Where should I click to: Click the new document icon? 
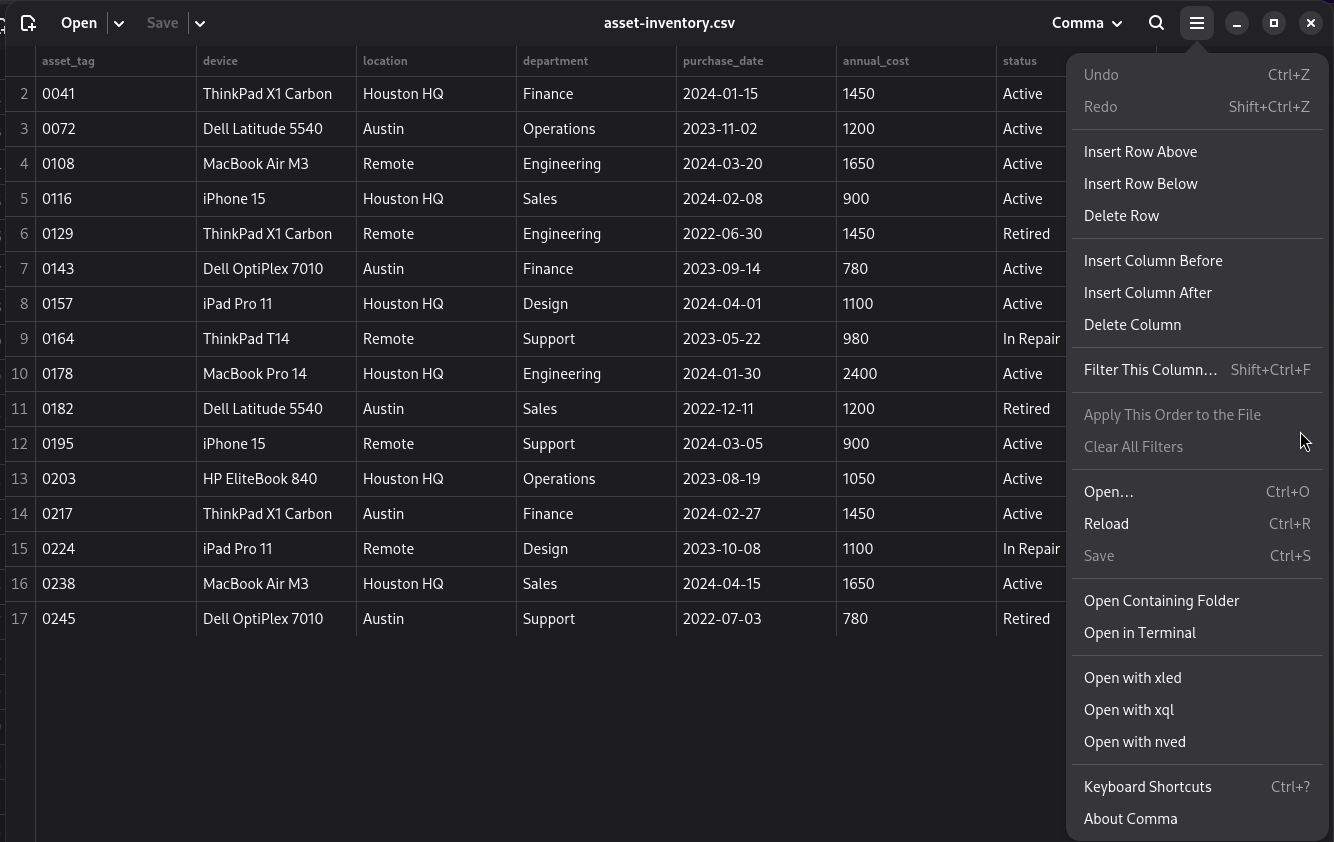pyautogui.click(x=28, y=23)
